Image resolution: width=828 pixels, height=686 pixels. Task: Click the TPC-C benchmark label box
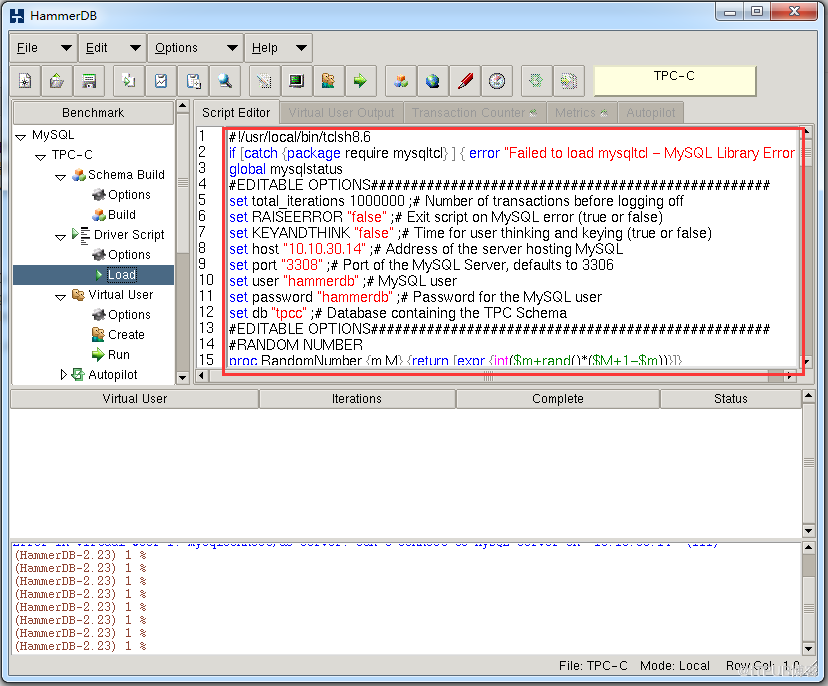pos(675,81)
